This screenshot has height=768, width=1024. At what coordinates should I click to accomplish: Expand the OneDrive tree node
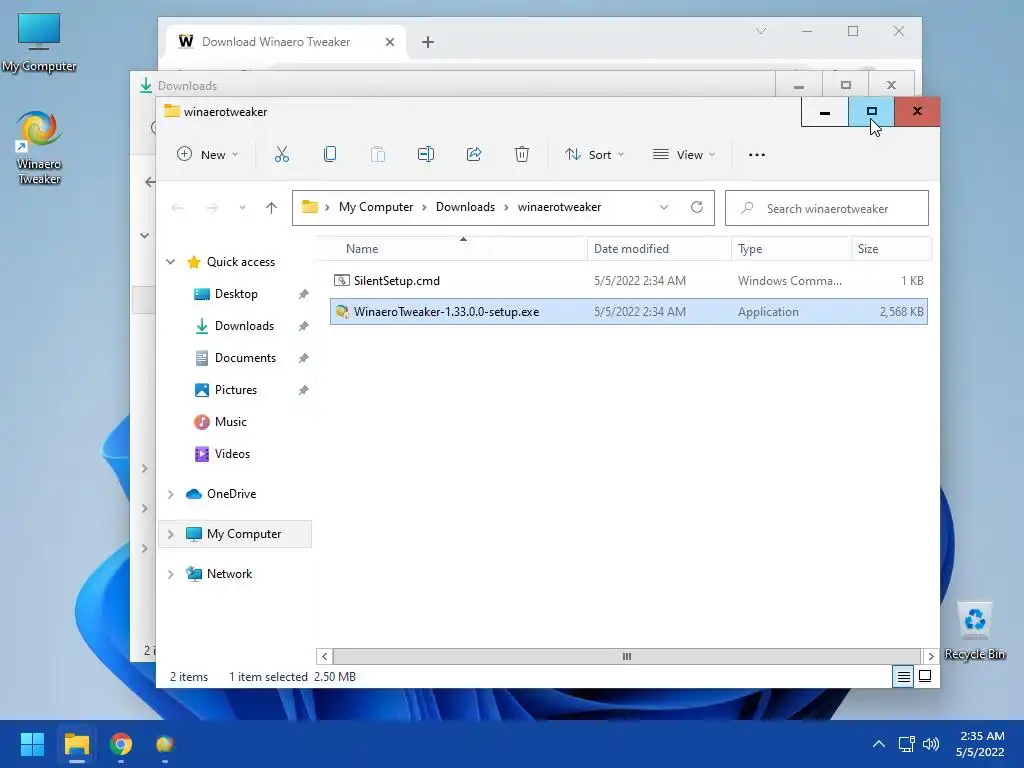[170, 494]
